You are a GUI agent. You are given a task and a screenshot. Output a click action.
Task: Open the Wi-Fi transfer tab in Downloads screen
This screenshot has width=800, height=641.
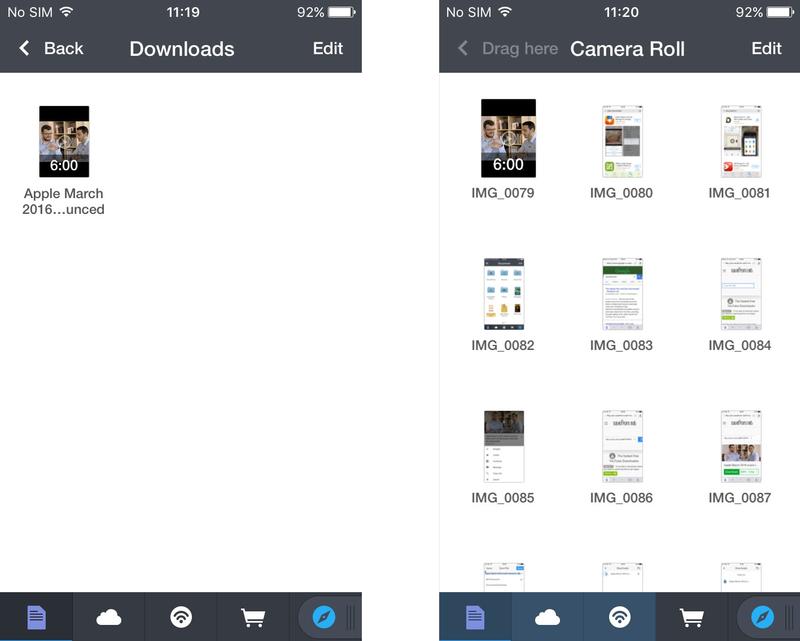click(181, 617)
